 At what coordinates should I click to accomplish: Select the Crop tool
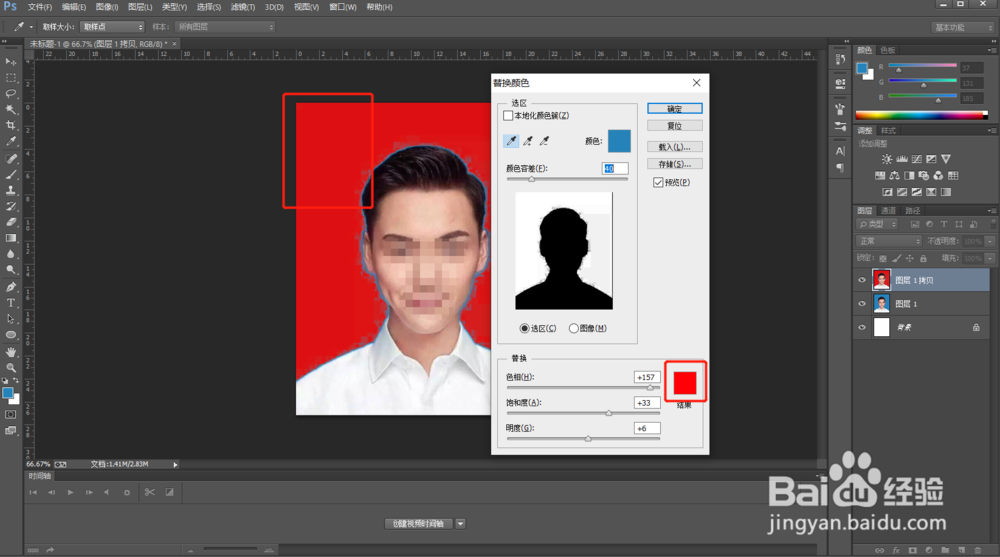(x=11, y=126)
